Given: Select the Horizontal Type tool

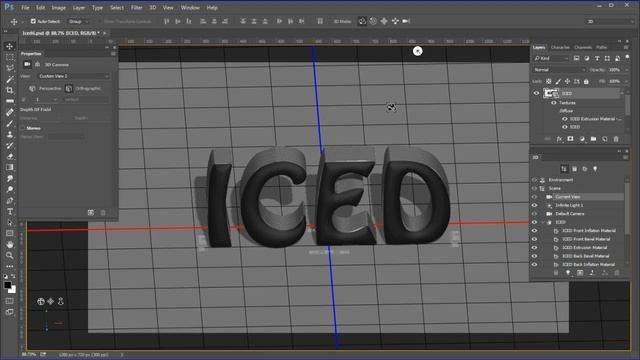Looking at the screenshot, I should [10, 211].
